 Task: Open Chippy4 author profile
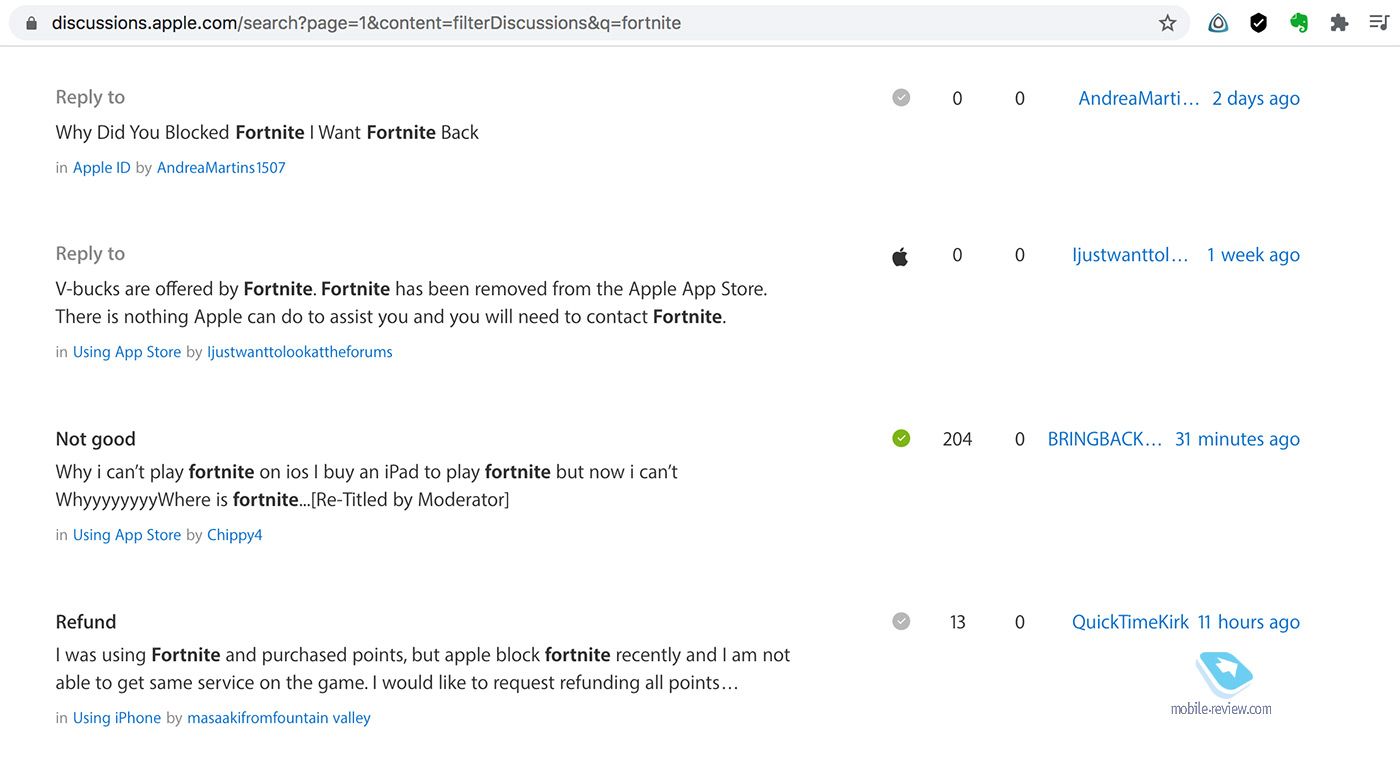point(235,535)
